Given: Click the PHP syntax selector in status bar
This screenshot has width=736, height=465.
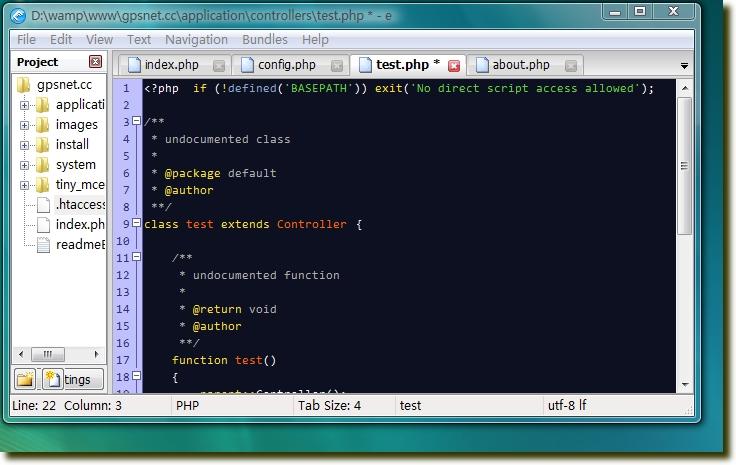Looking at the screenshot, I should click(x=188, y=406).
